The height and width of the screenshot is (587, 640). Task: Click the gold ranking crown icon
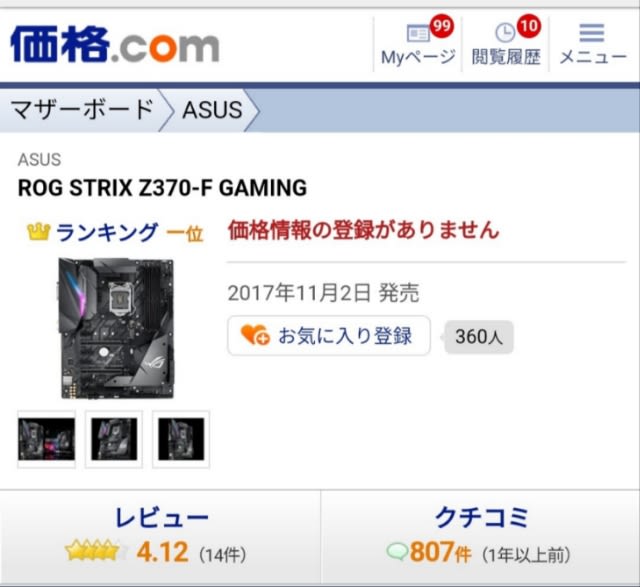38,232
